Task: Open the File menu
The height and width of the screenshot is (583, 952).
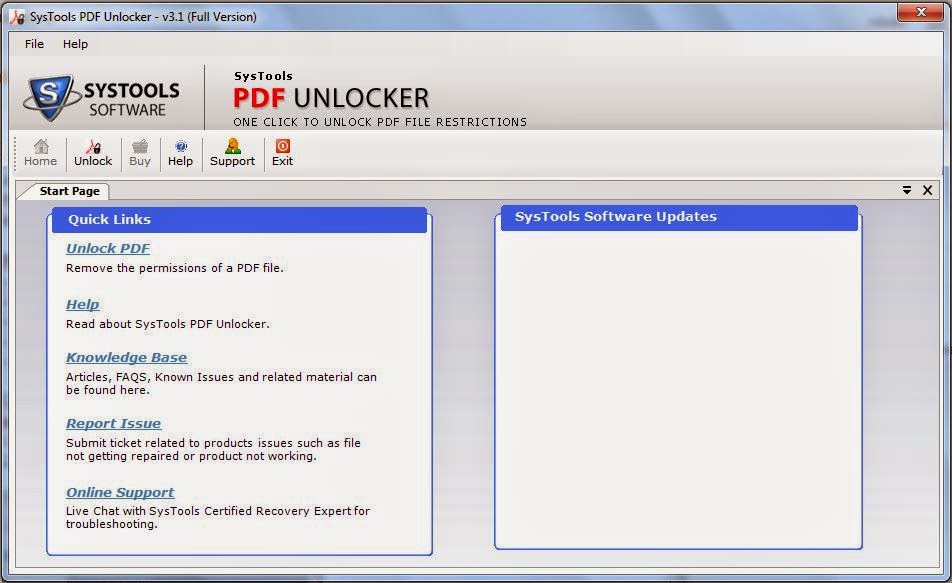Action: 34,44
